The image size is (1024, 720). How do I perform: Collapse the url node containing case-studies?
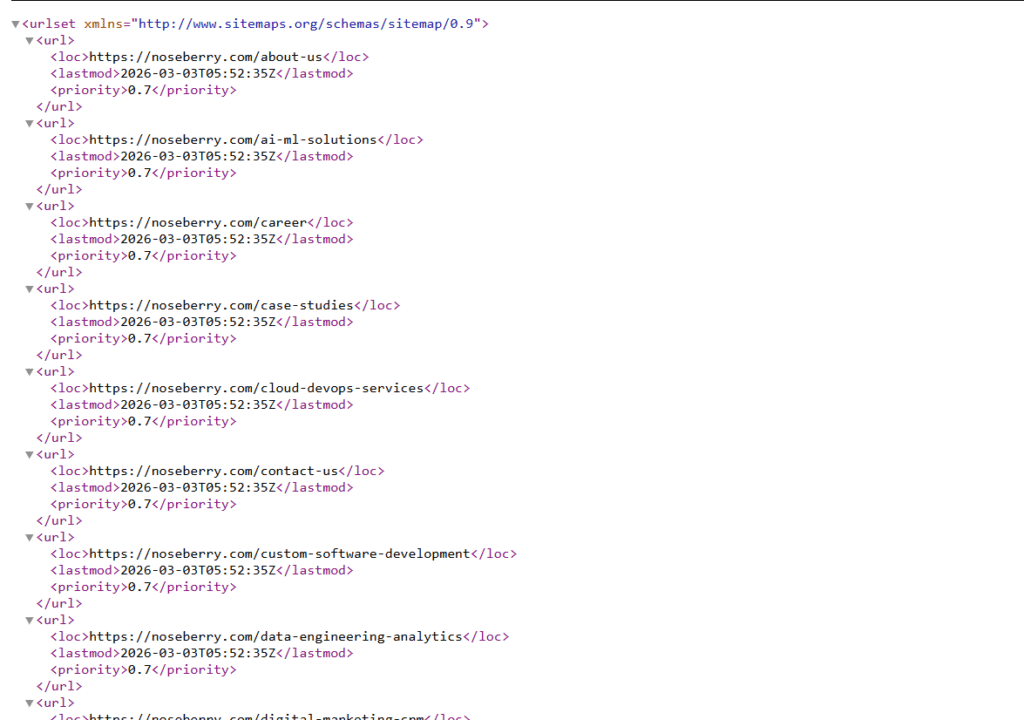(29, 289)
